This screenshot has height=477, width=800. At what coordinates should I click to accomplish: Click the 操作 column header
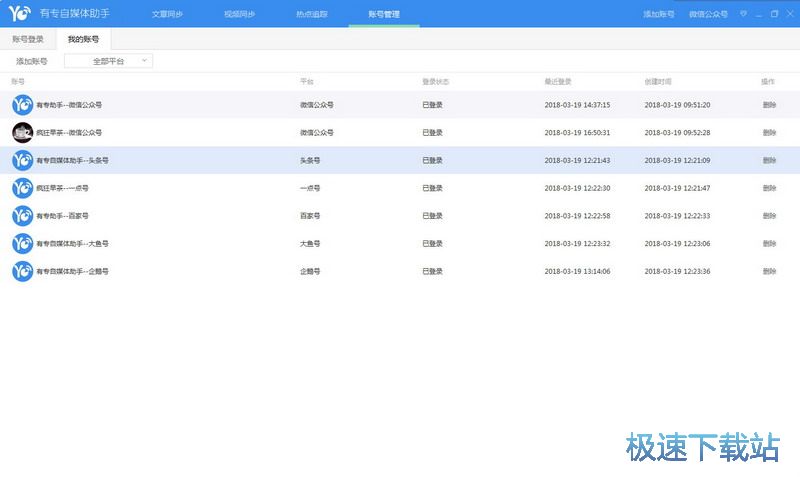(768, 82)
